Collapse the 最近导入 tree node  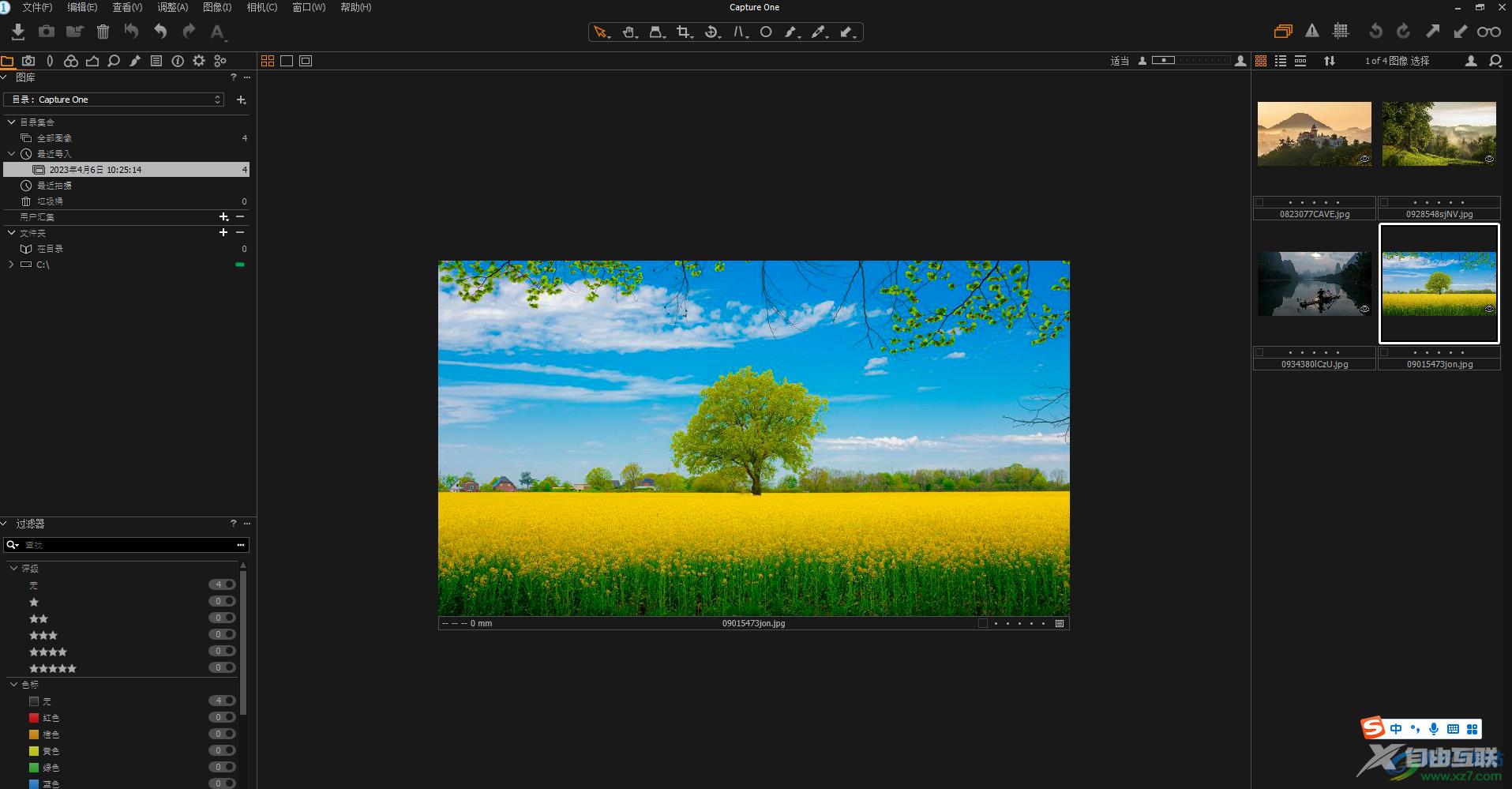(x=11, y=153)
